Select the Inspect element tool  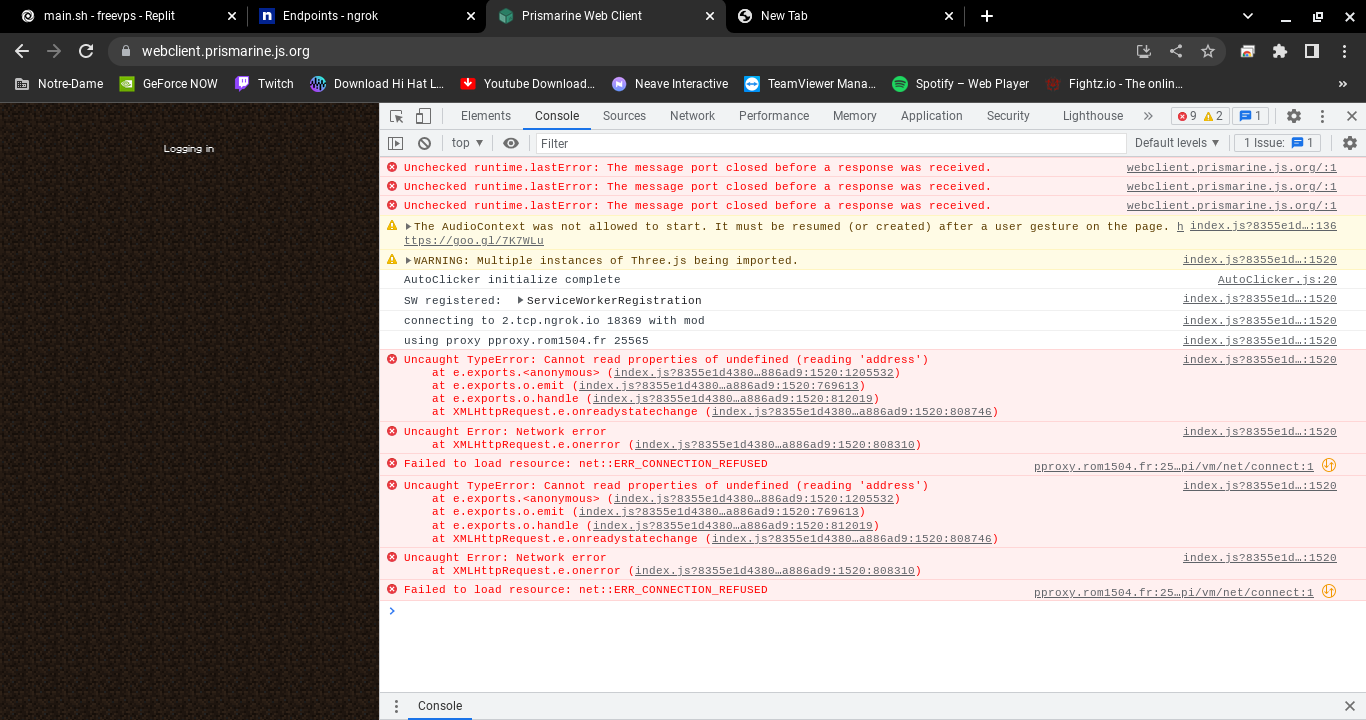click(397, 115)
